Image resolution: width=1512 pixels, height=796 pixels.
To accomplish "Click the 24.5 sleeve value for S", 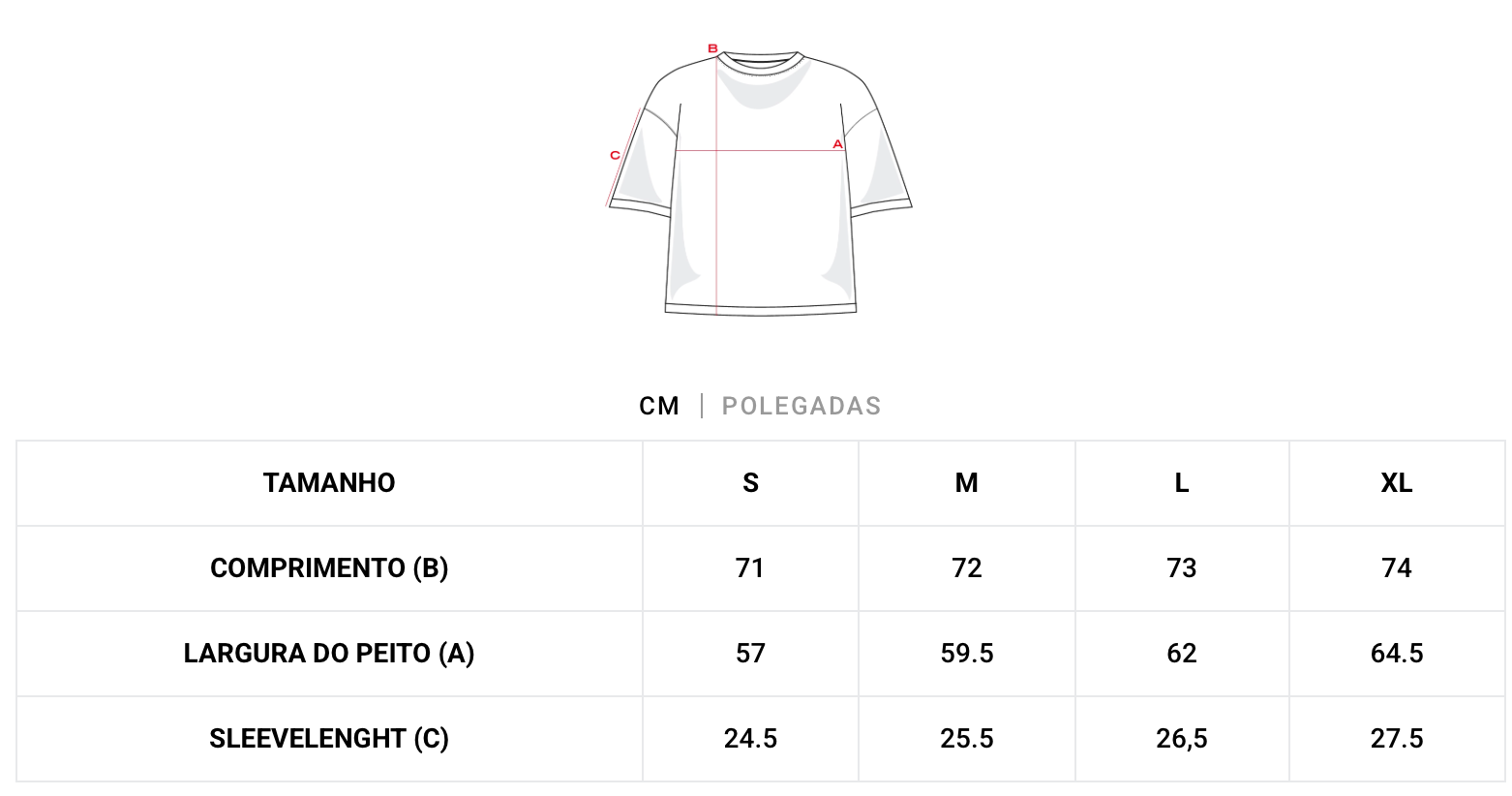I will click(x=750, y=739).
